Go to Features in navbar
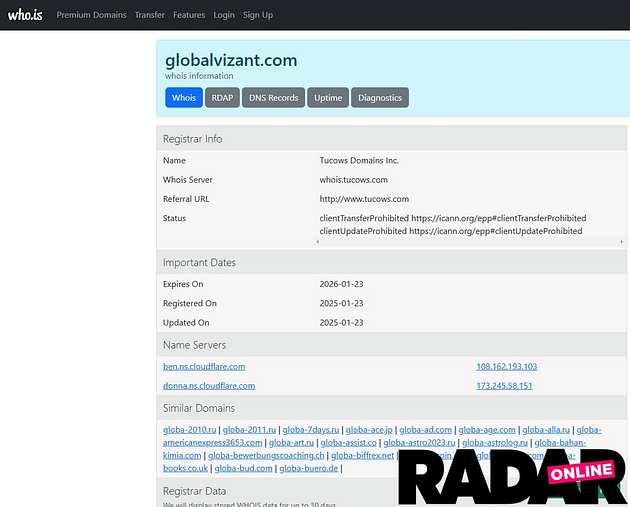This screenshot has width=630, height=507. coord(189,15)
